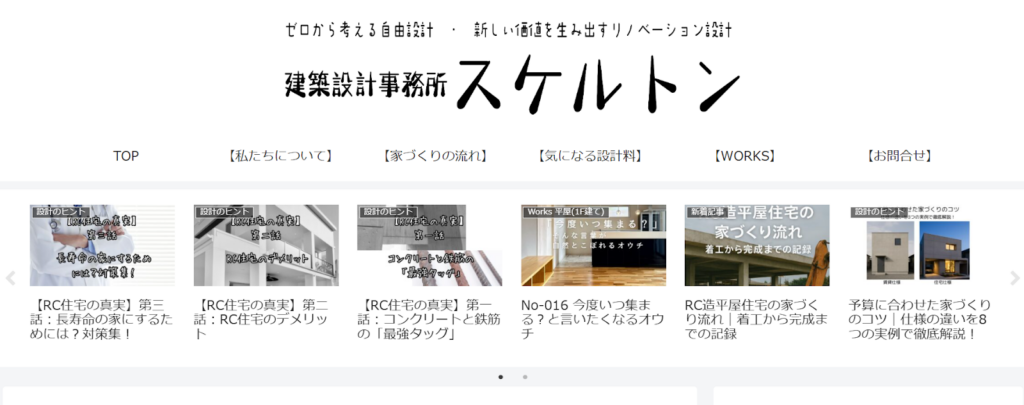Screen dimensions: 1024x405
Task: Select the first carousel pagination dot
Action: [500, 377]
